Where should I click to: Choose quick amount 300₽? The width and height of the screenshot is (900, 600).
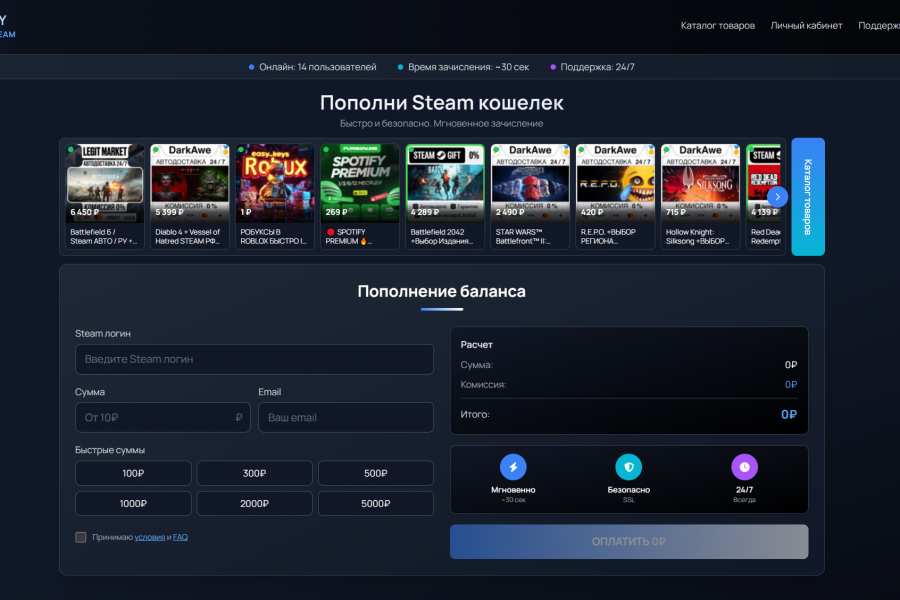254,473
